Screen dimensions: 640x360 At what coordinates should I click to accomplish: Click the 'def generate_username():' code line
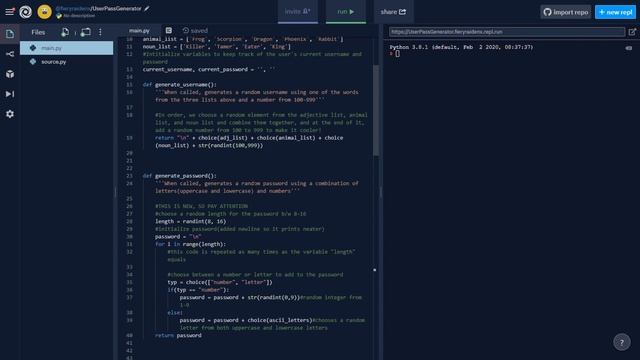coord(180,84)
